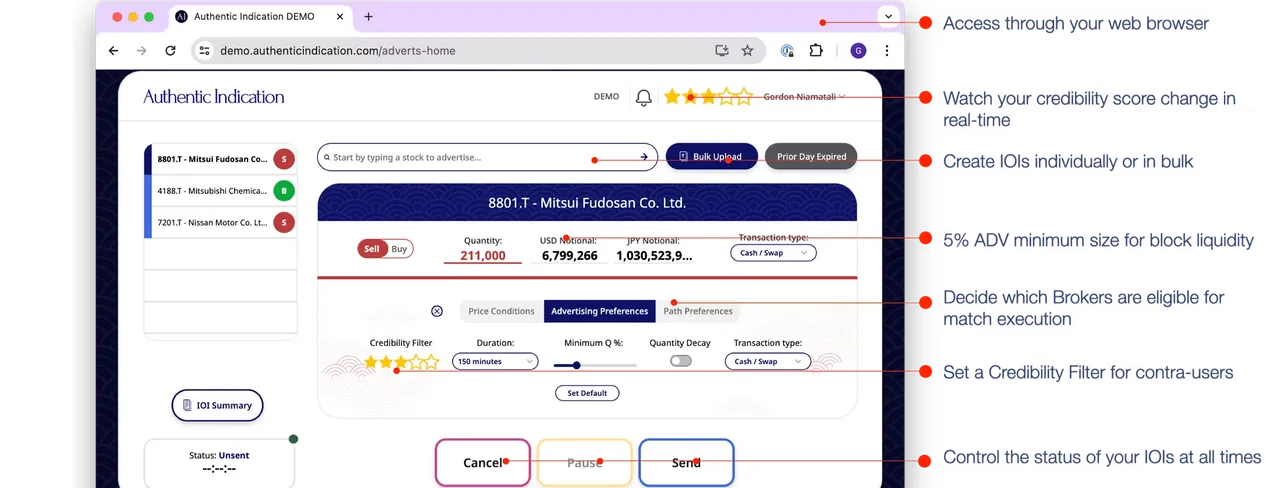This screenshot has width=1280, height=488.
Task: Click the 8801.T Mitsui Fudosan Co. Ltd. header
Action: click(x=587, y=202)
